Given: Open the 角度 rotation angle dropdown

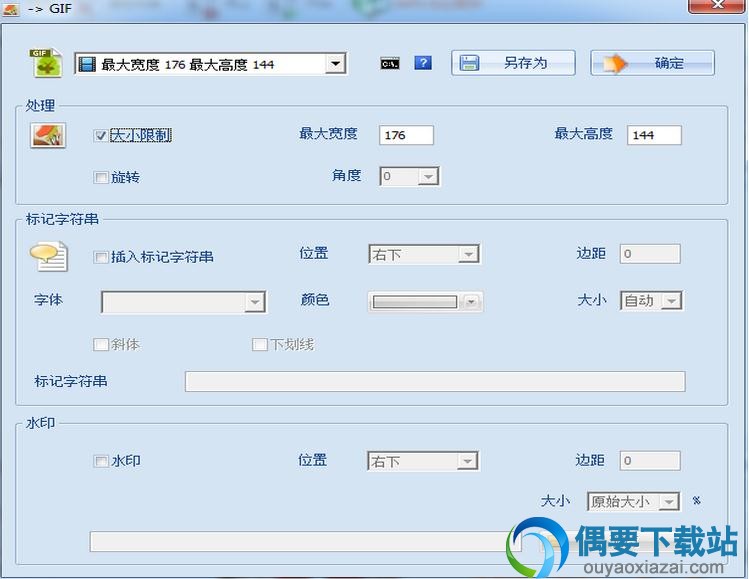Looking at the screenshot, I should (409, 176).
